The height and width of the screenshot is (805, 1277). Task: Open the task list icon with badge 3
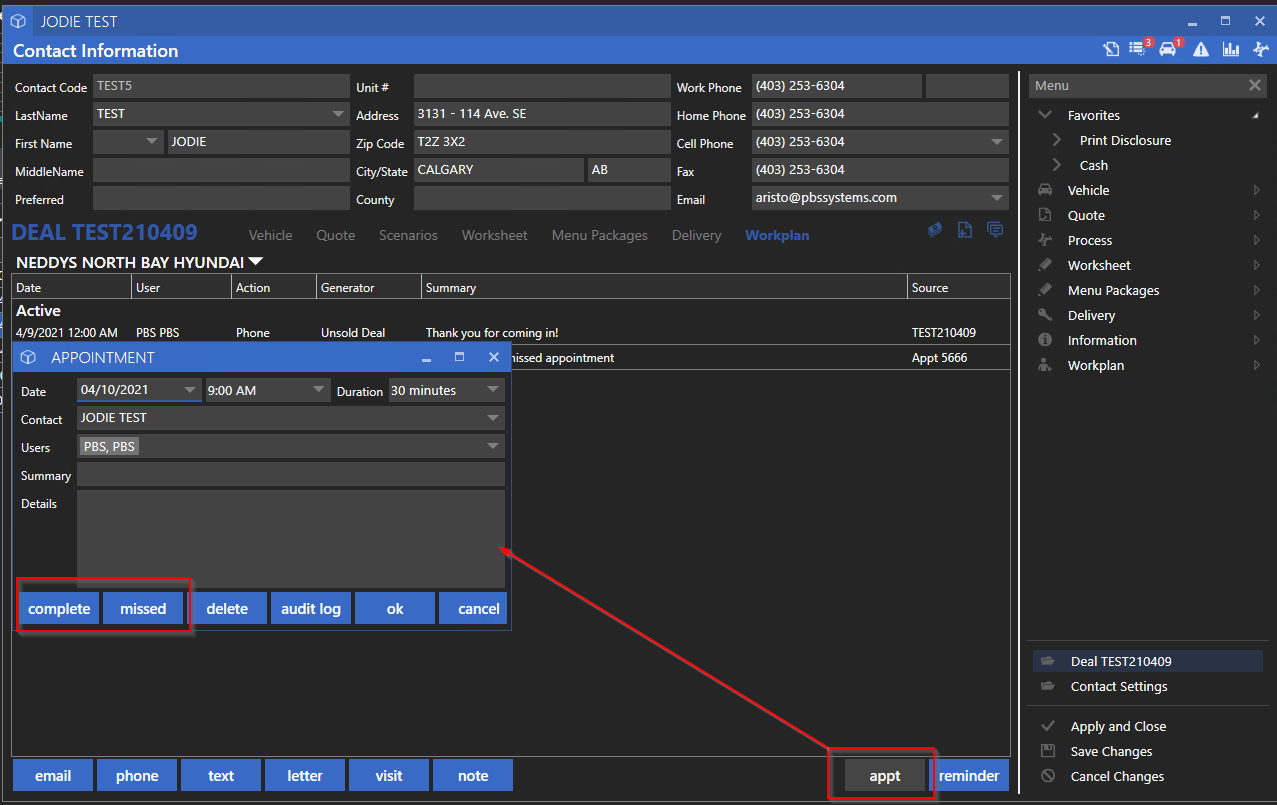[x=1139, y=48]
